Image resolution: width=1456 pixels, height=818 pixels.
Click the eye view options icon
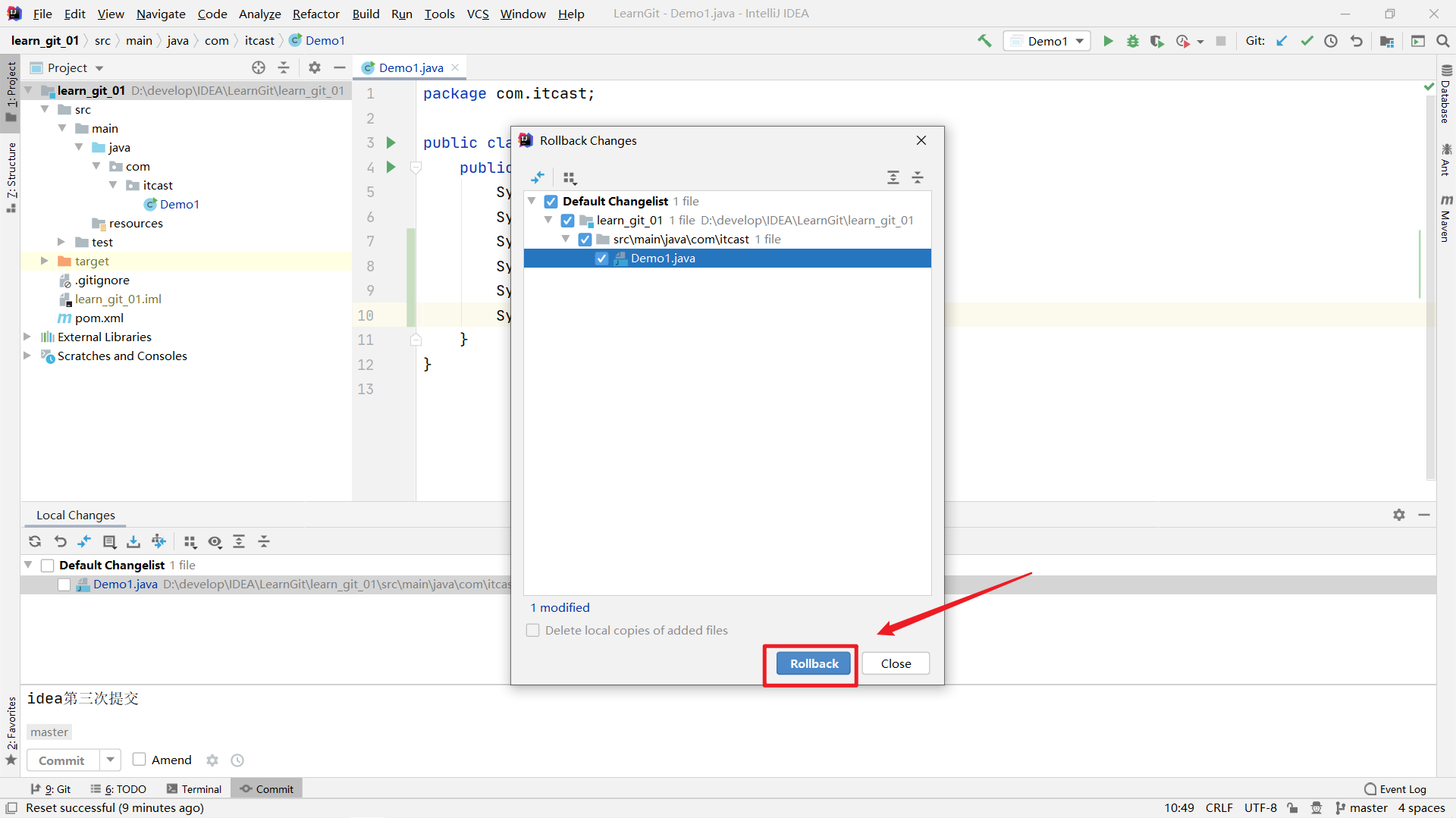[215, 541]
